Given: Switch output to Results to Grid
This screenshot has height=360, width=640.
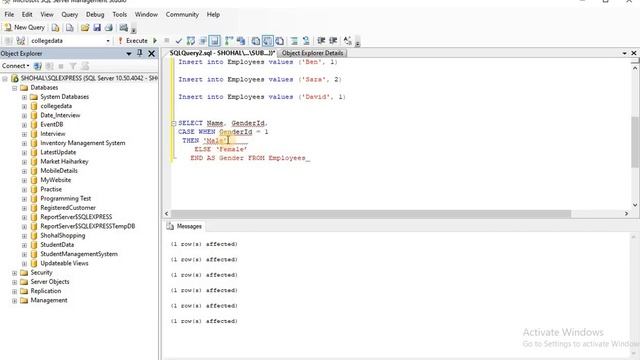Looking at the screenshot, I should coord(267,41).
